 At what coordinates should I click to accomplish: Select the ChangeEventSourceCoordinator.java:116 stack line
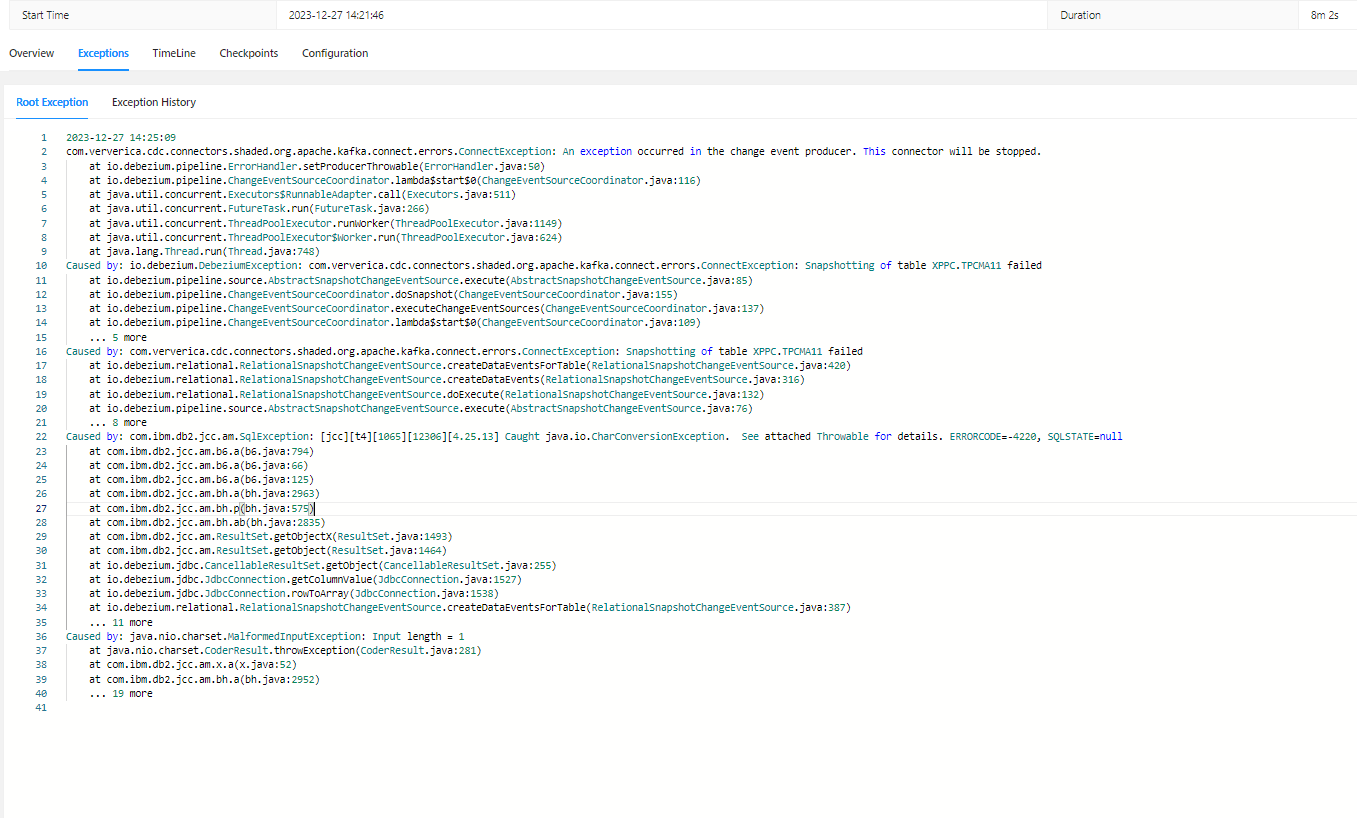[395, 180]
